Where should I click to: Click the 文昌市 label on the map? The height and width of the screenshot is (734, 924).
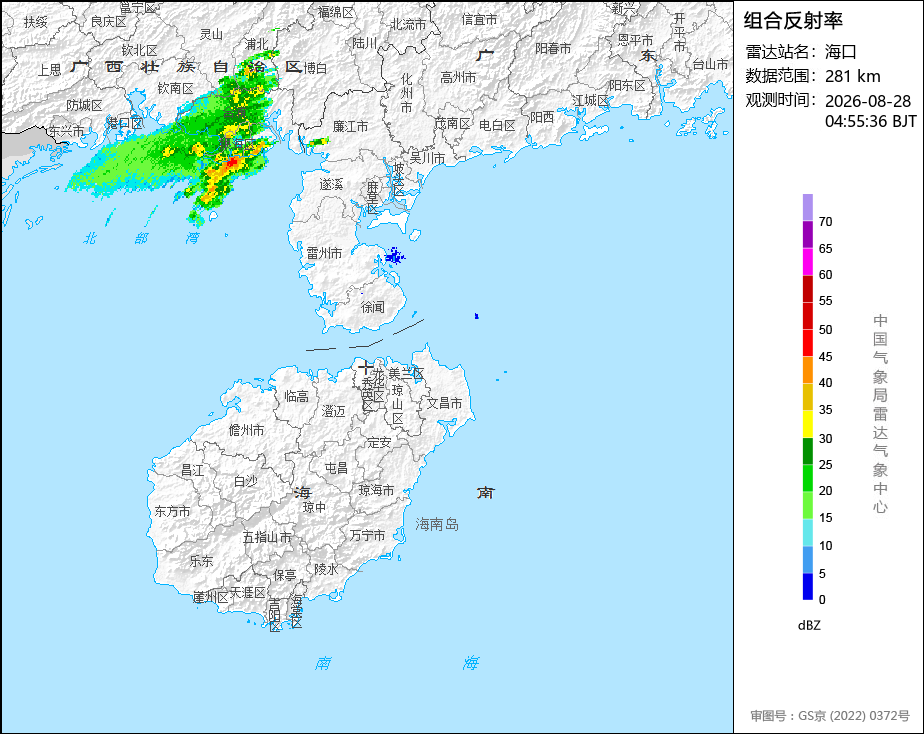(444, 403)
